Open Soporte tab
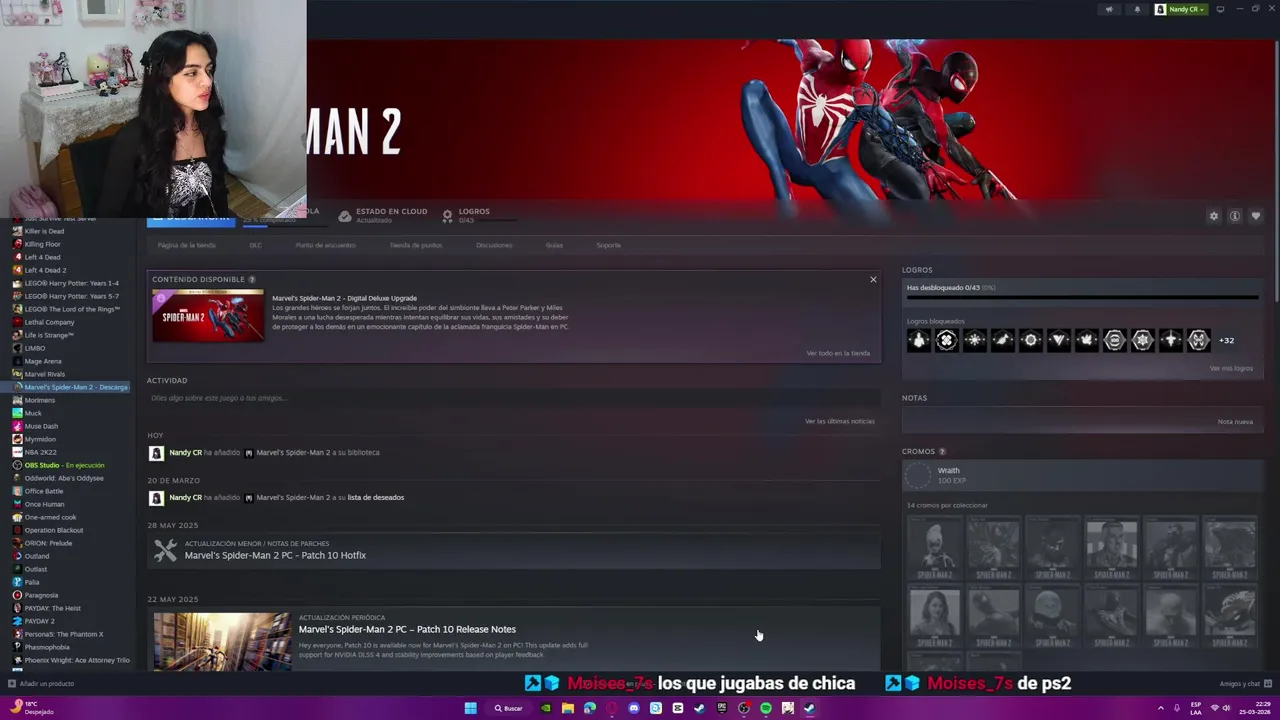The width and height of the screenshot is (1280, 720). 608,245
